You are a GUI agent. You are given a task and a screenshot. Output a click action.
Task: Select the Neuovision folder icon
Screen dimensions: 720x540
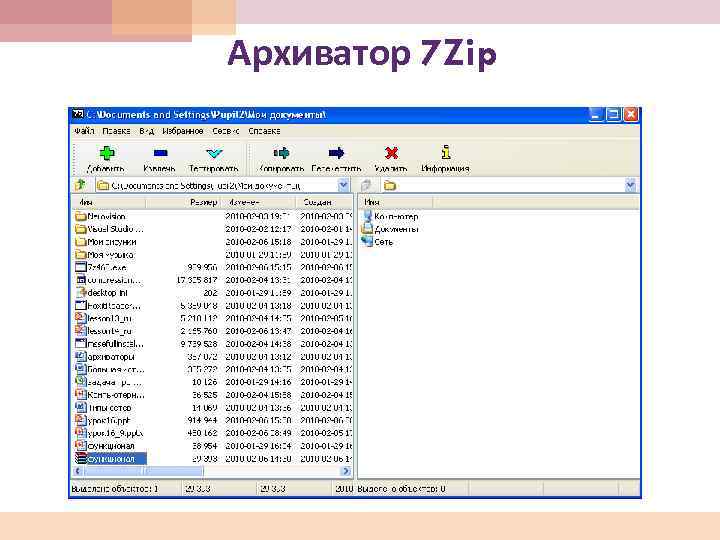coord(81,216)
